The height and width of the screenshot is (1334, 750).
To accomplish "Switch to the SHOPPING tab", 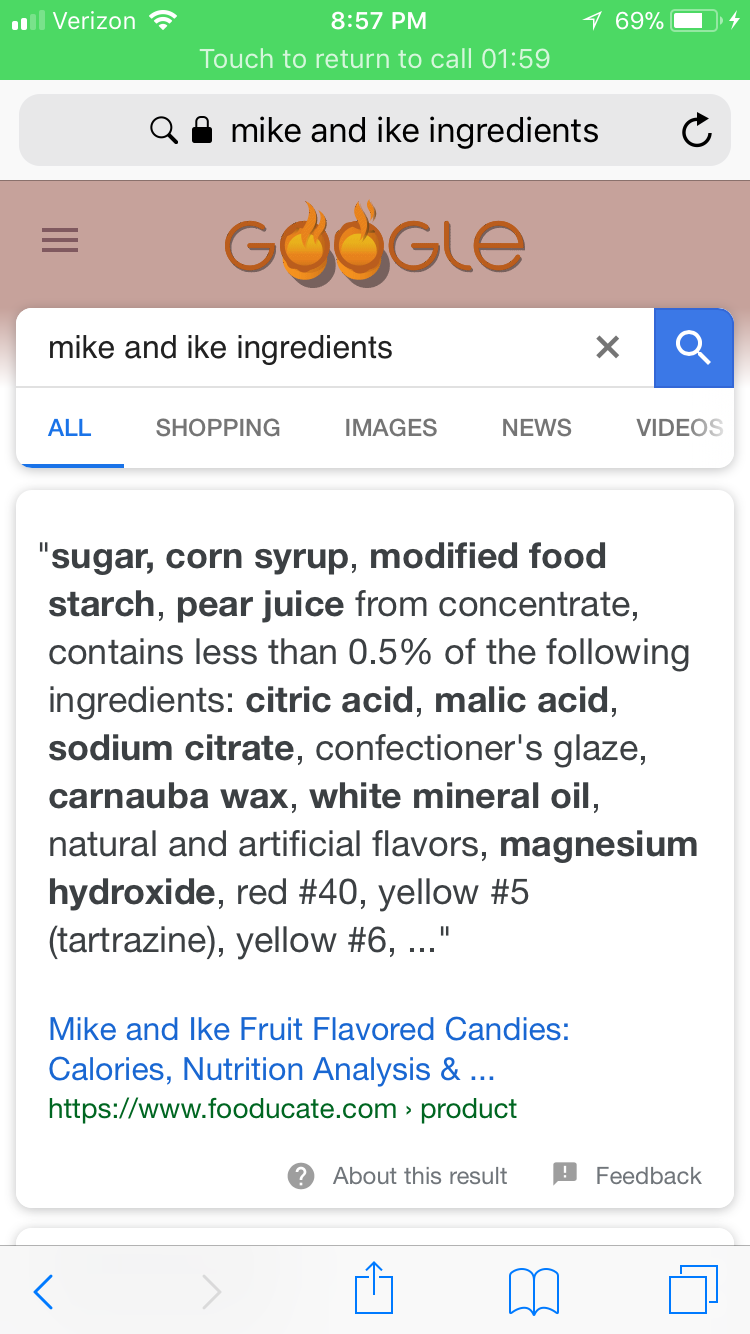I will (218, 428).
